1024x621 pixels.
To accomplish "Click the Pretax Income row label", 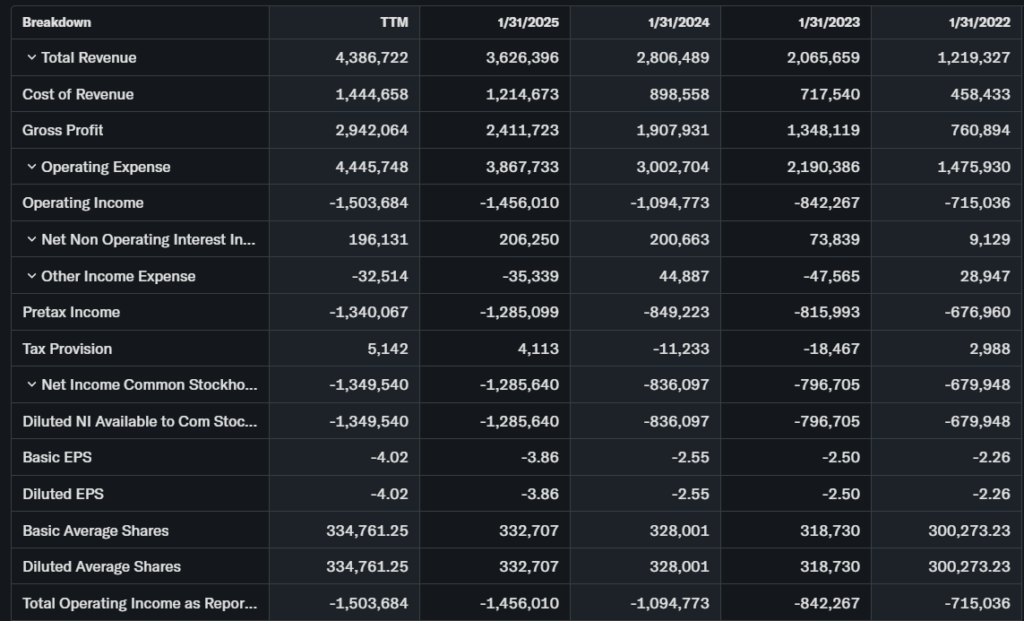I will point(71,312).
